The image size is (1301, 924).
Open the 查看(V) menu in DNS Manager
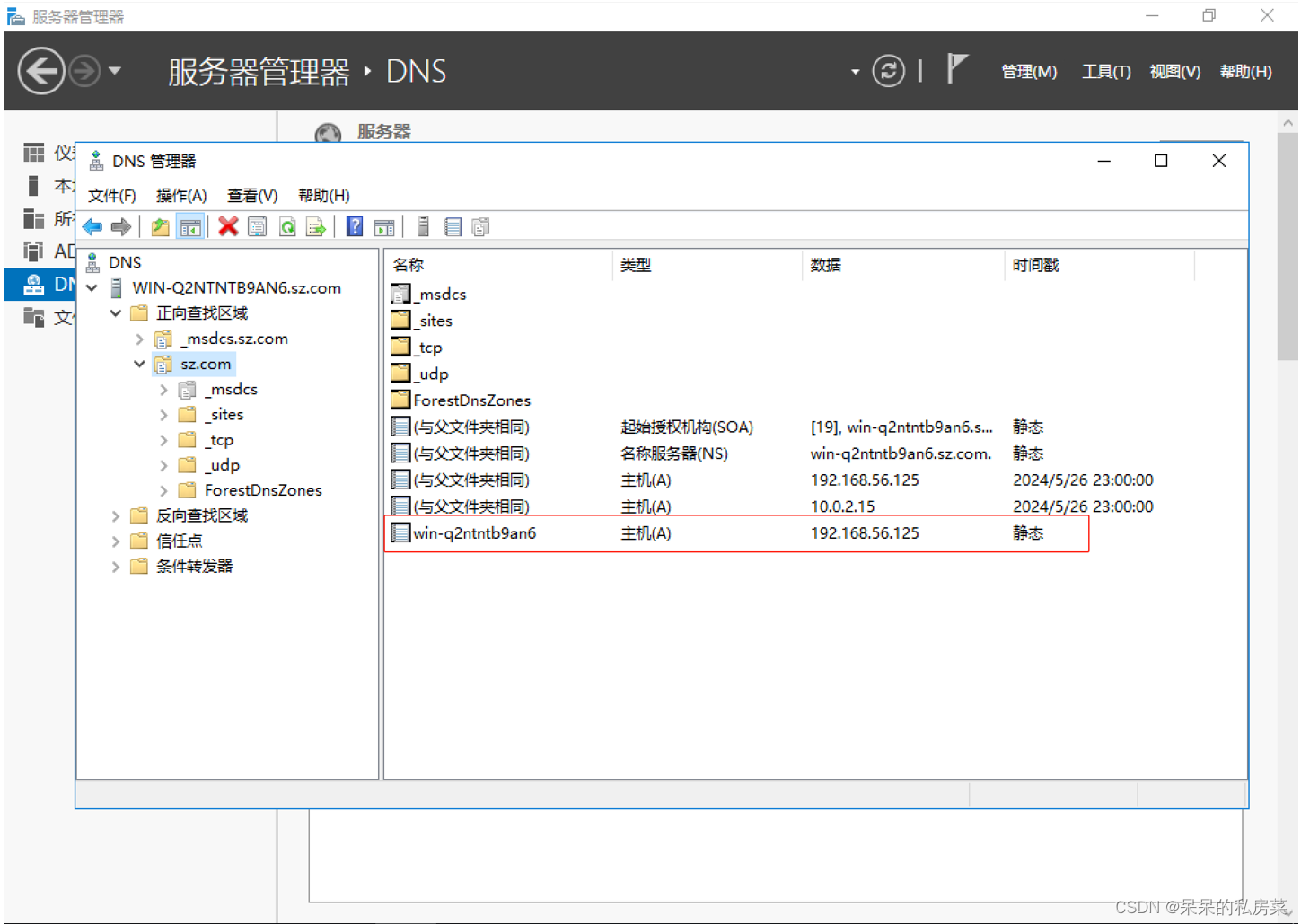coord(252,196)
